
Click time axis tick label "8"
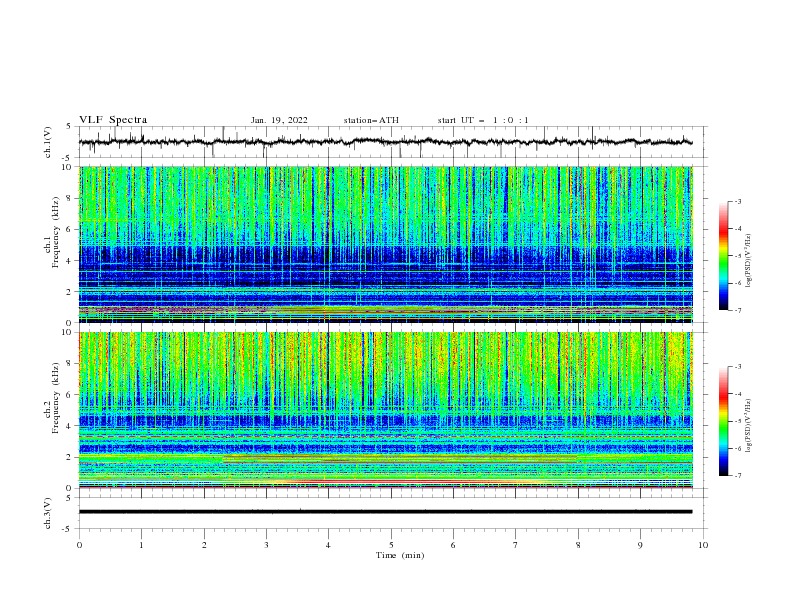(x=578, y=545)
